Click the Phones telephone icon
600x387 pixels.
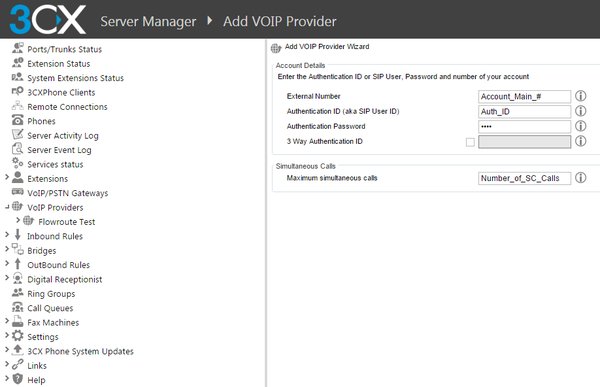click(18, 120)
